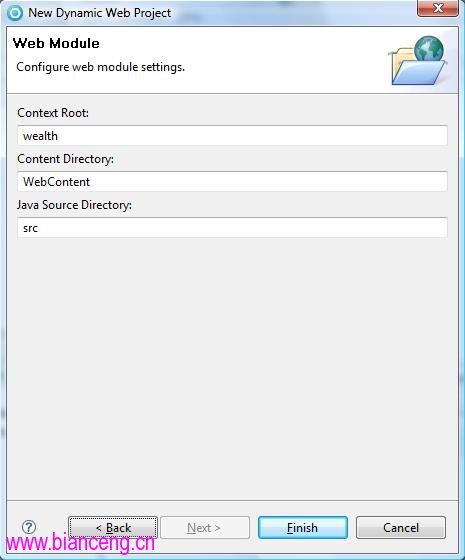Finish creating the web project
Image resolution: width=465 pixels, height=560 pixels.
(x=302, y=527)
